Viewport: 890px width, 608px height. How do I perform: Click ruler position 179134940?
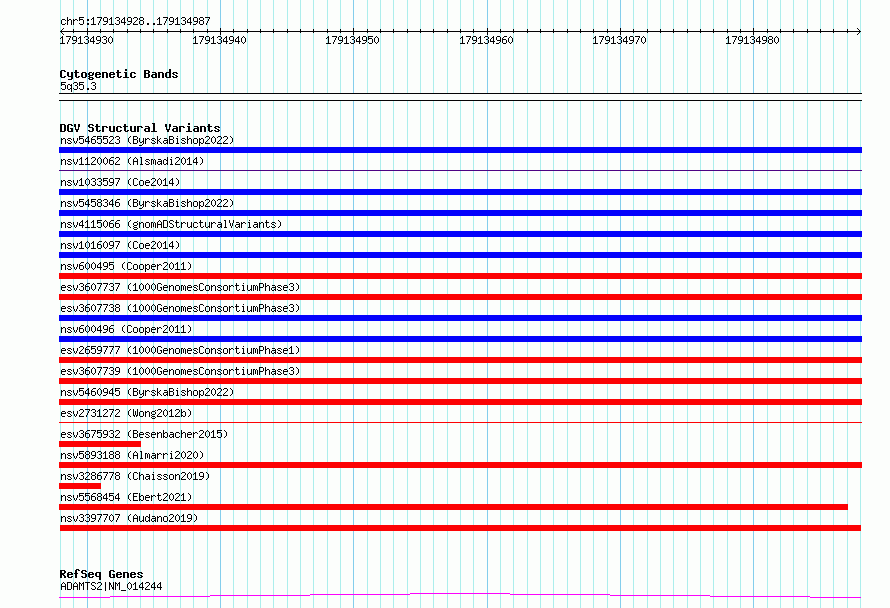coord(219,40)
